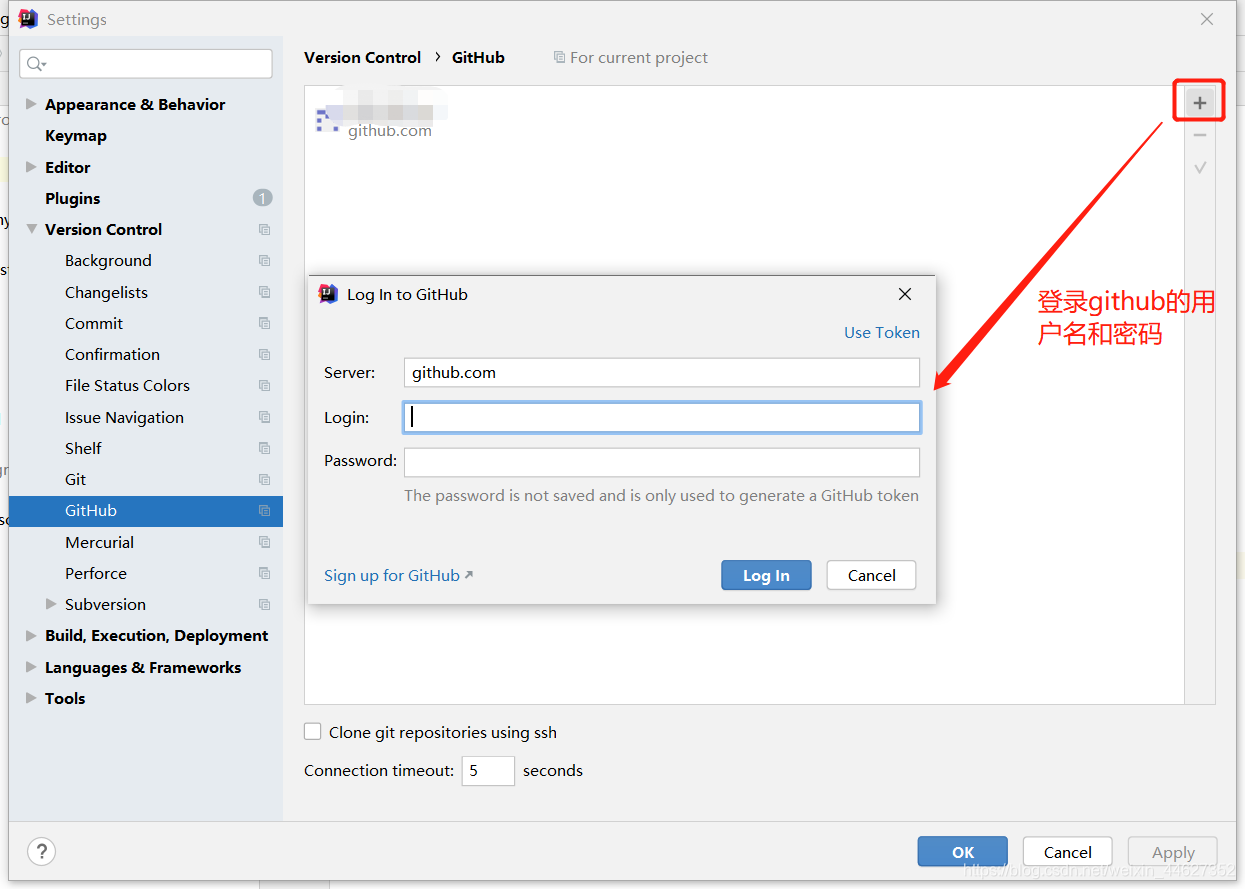Select Confirmation settings

[x=112, y=355]
